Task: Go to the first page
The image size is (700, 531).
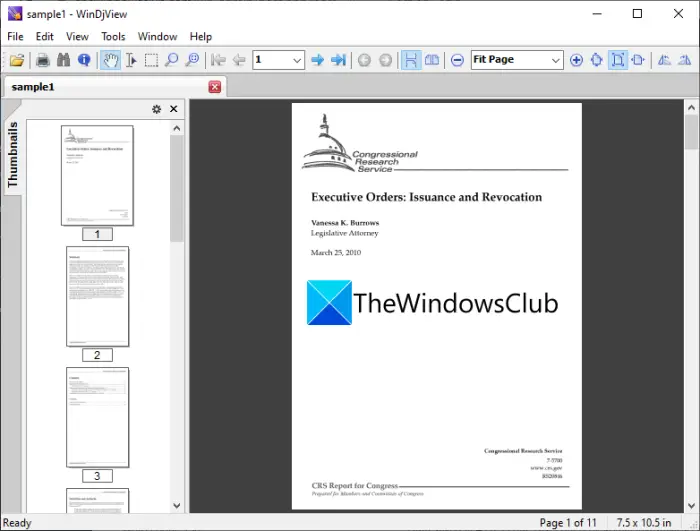Action: pos(218,60)
